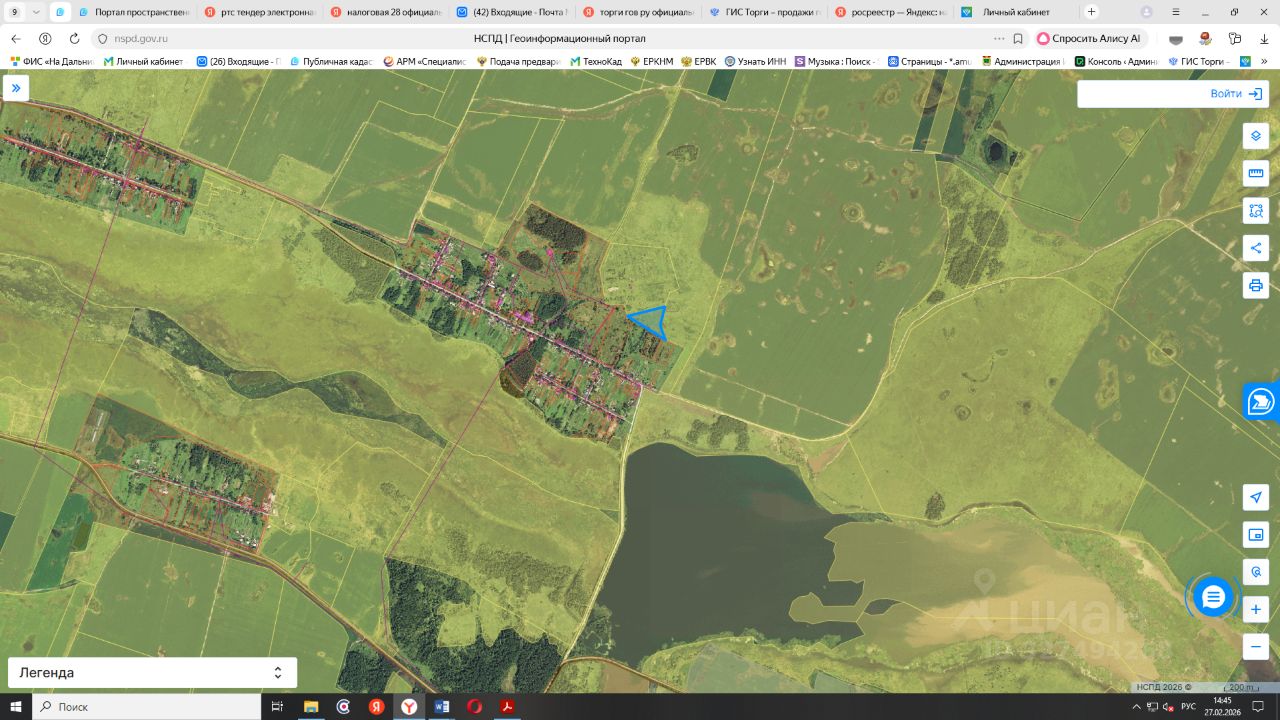1280x720 pixels.
Task: Switch the РУС keyboard language indicator
Action: click(x=1188, y=707)
